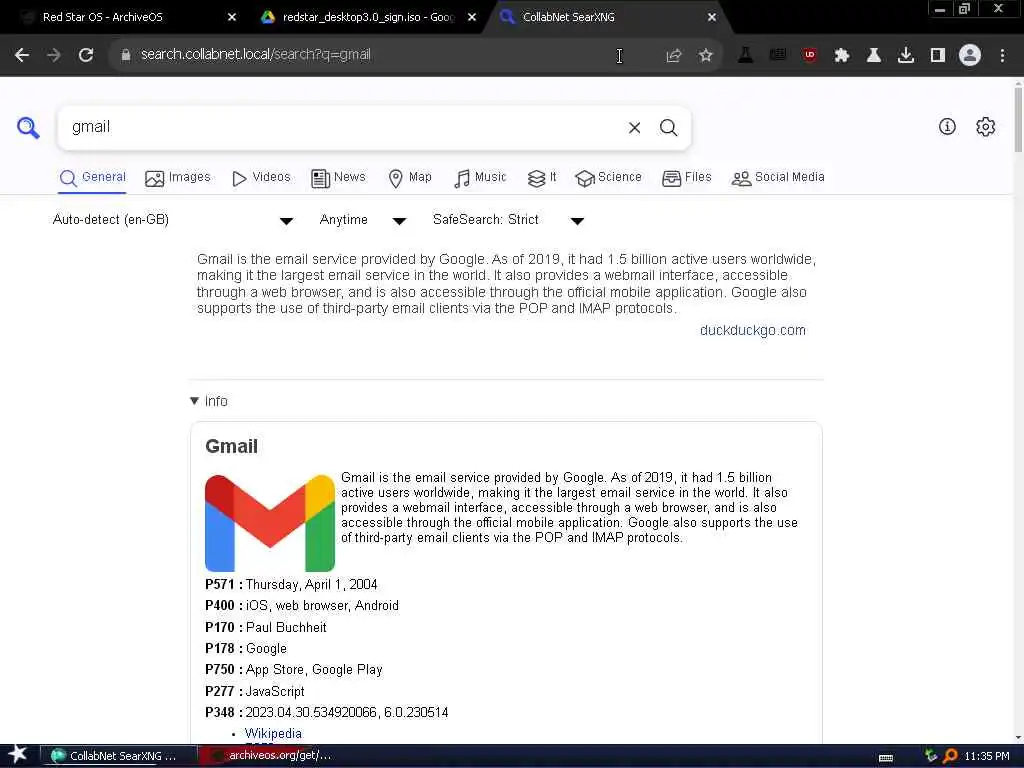The image size is (1024, 768).
Task: Open the downloads tray icon
Action: (x=906, y=56)
